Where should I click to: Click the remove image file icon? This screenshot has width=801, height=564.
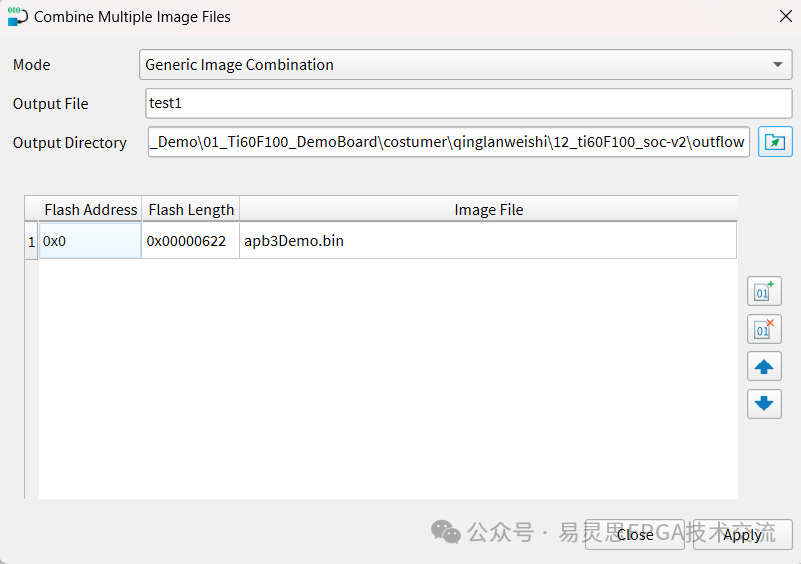764,328
